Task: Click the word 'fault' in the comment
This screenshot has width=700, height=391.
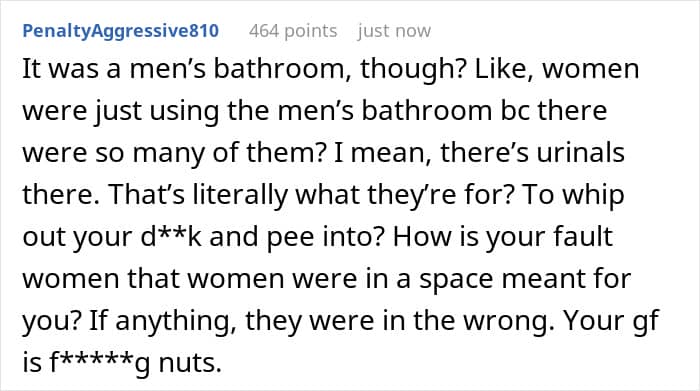Action: [583, 236]
